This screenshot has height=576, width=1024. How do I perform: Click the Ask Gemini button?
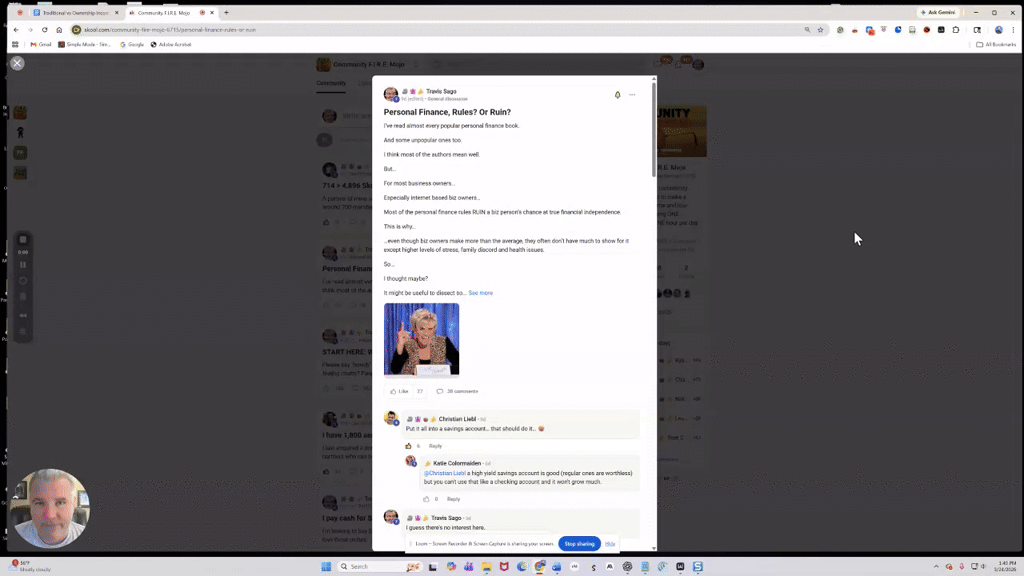938,12
